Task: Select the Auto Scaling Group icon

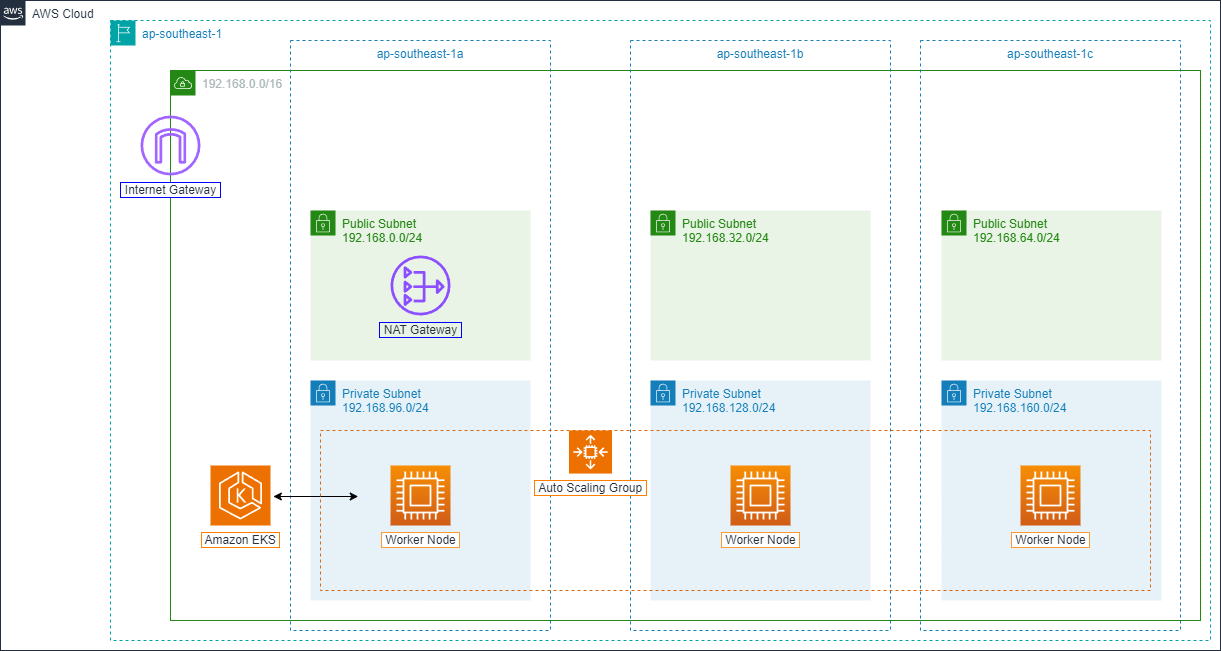Action: [x=590, y=452]
